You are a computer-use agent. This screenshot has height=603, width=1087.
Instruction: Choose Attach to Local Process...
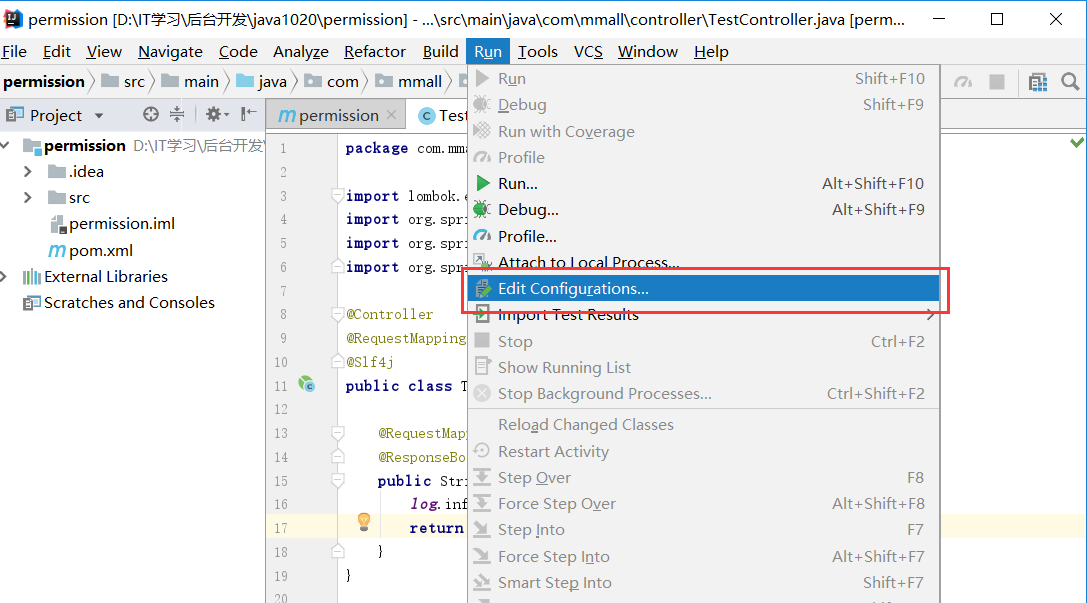pyautogui.click(x=588, y=263)
